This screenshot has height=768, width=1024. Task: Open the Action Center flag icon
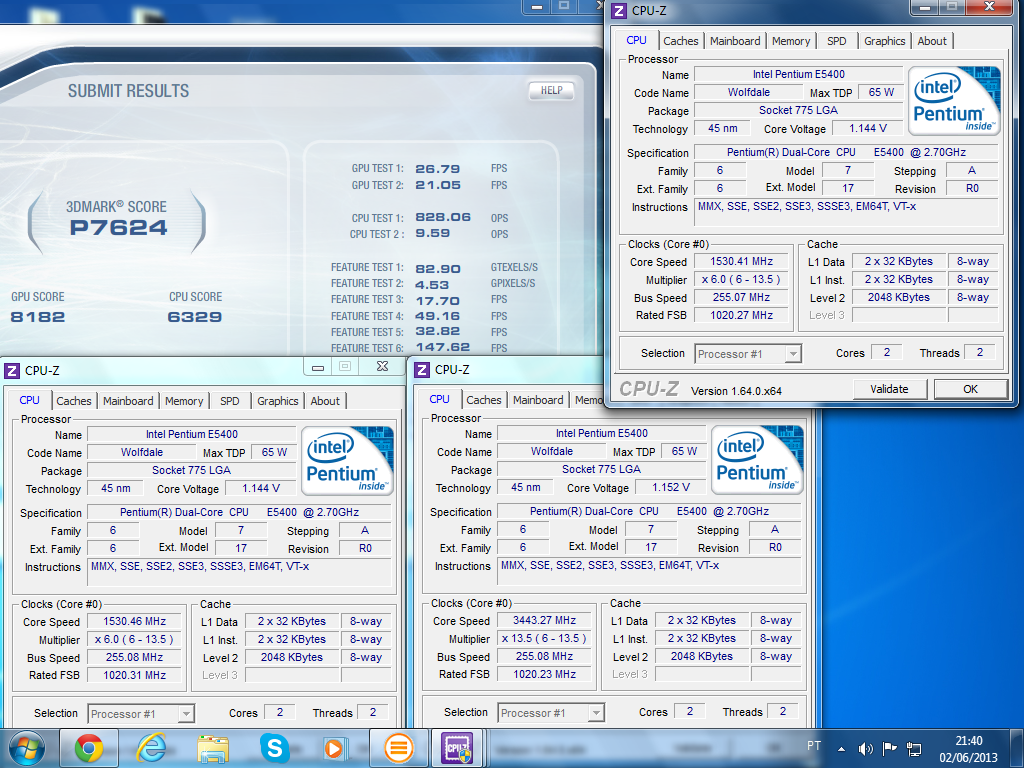pos(889,748)
